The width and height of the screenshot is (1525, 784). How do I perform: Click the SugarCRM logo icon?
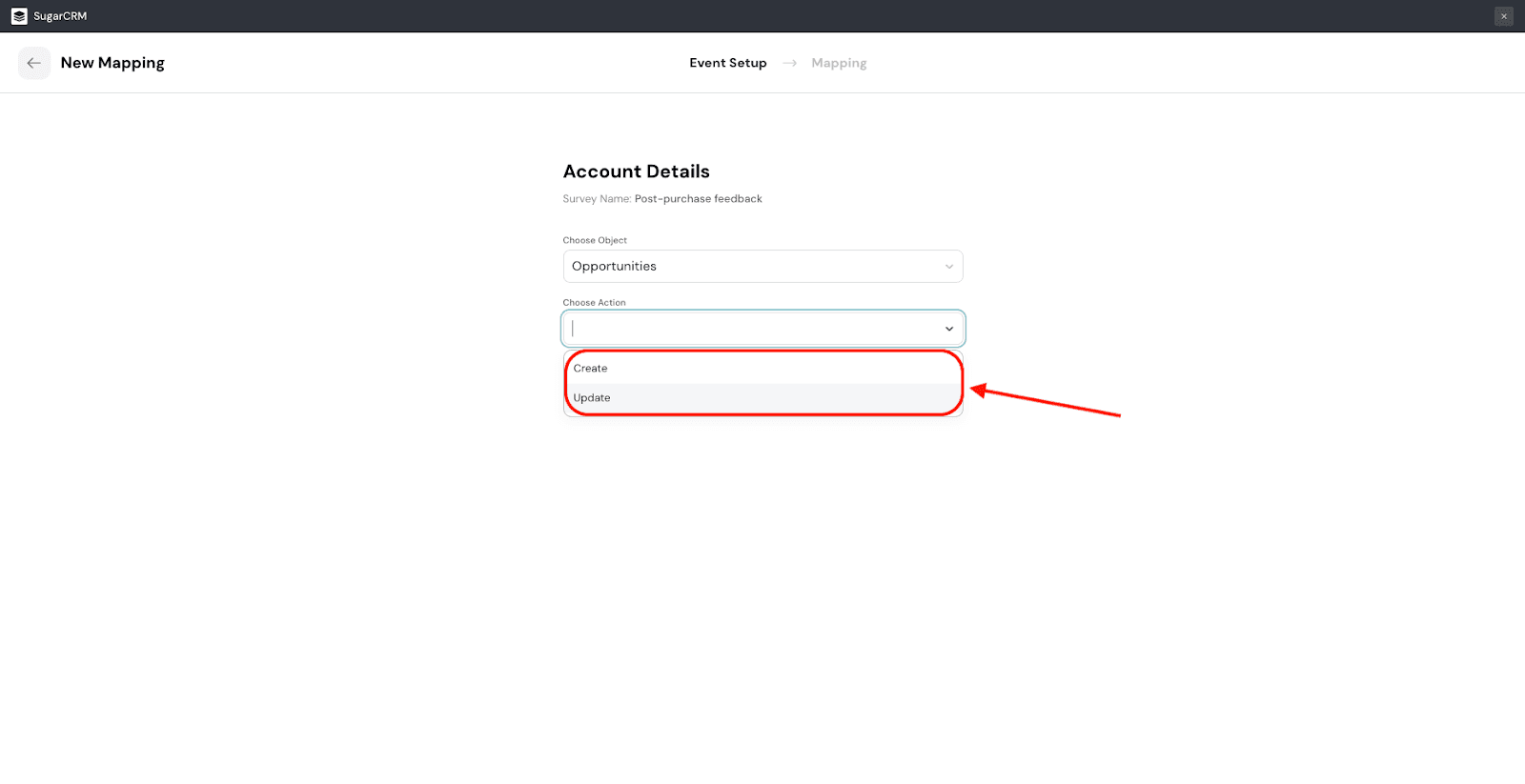(19, 16)
